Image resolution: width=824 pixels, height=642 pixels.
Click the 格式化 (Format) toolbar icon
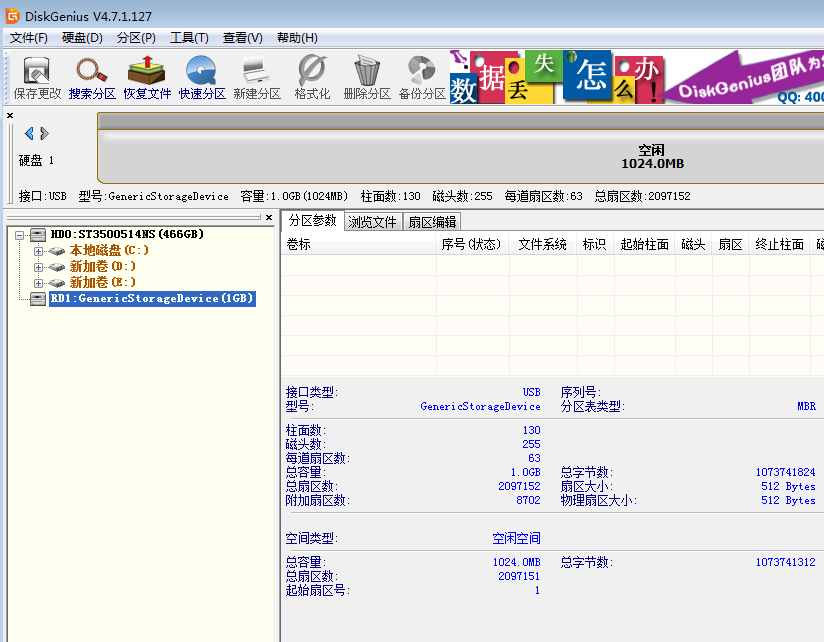[x=312, y=78]
